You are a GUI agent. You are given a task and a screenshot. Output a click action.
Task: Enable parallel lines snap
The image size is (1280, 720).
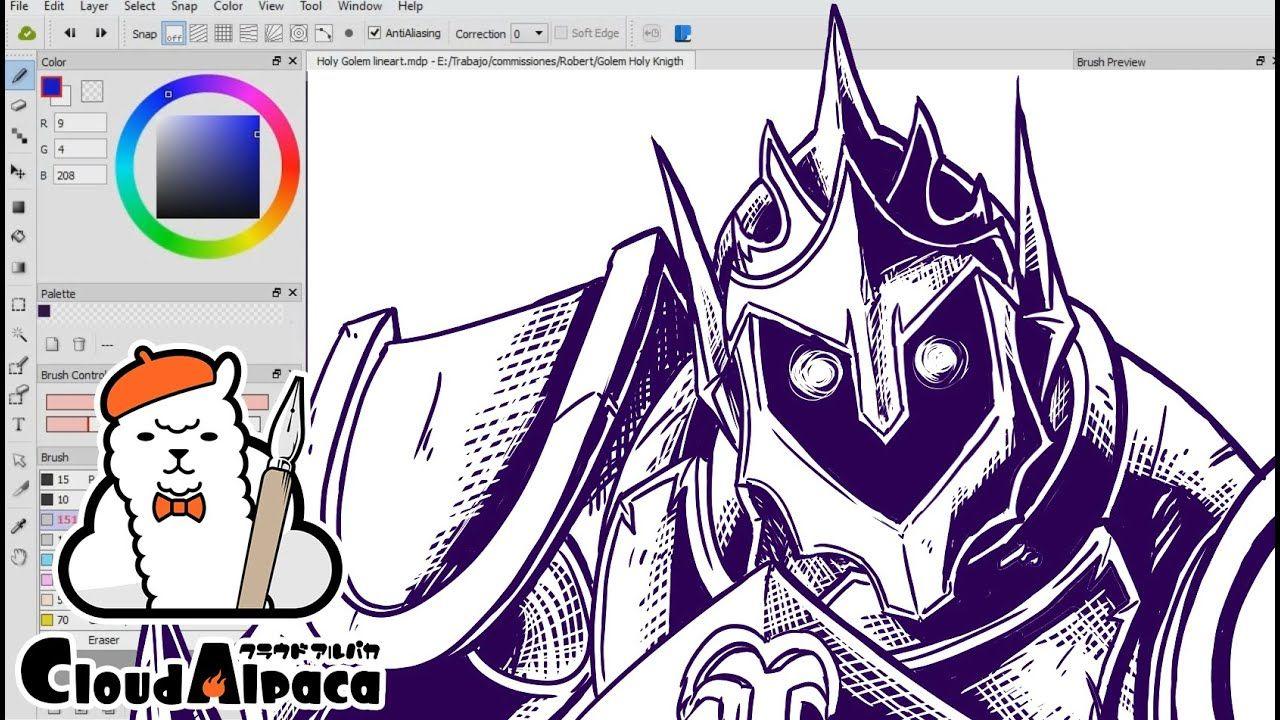pyautogui.click(x=199, y=33)
